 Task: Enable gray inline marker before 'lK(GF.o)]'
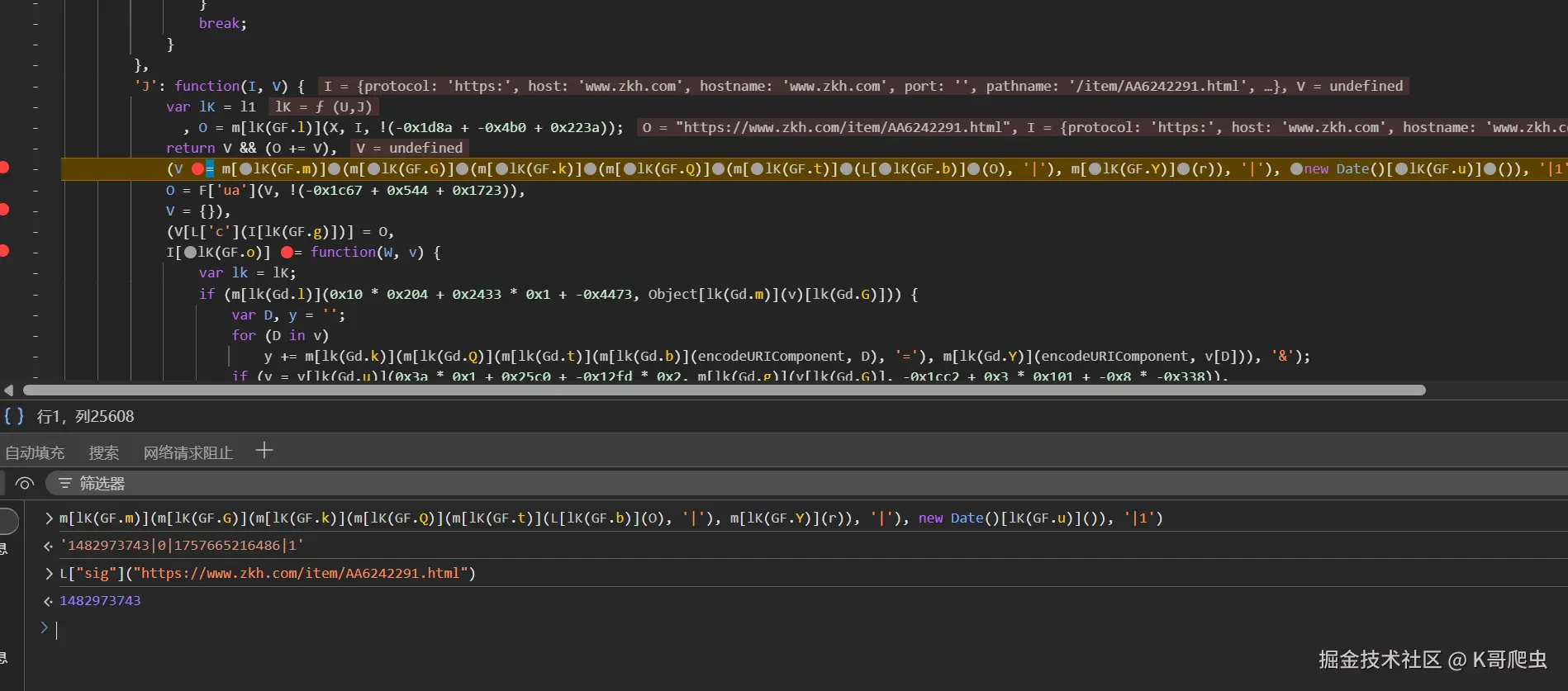point(191,253)
